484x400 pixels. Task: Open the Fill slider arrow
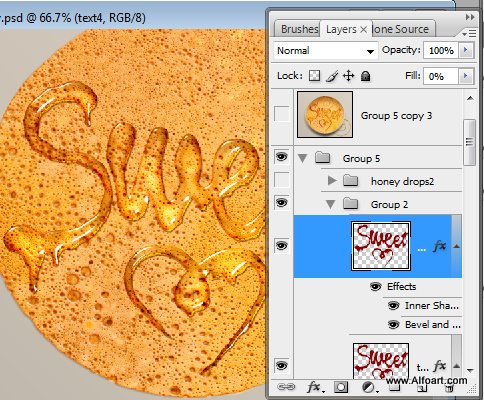coord(466,76)
